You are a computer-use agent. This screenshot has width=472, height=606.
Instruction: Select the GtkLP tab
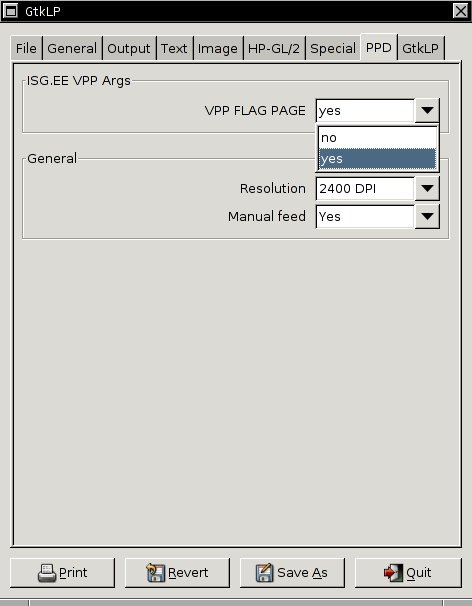click(421, 48)
